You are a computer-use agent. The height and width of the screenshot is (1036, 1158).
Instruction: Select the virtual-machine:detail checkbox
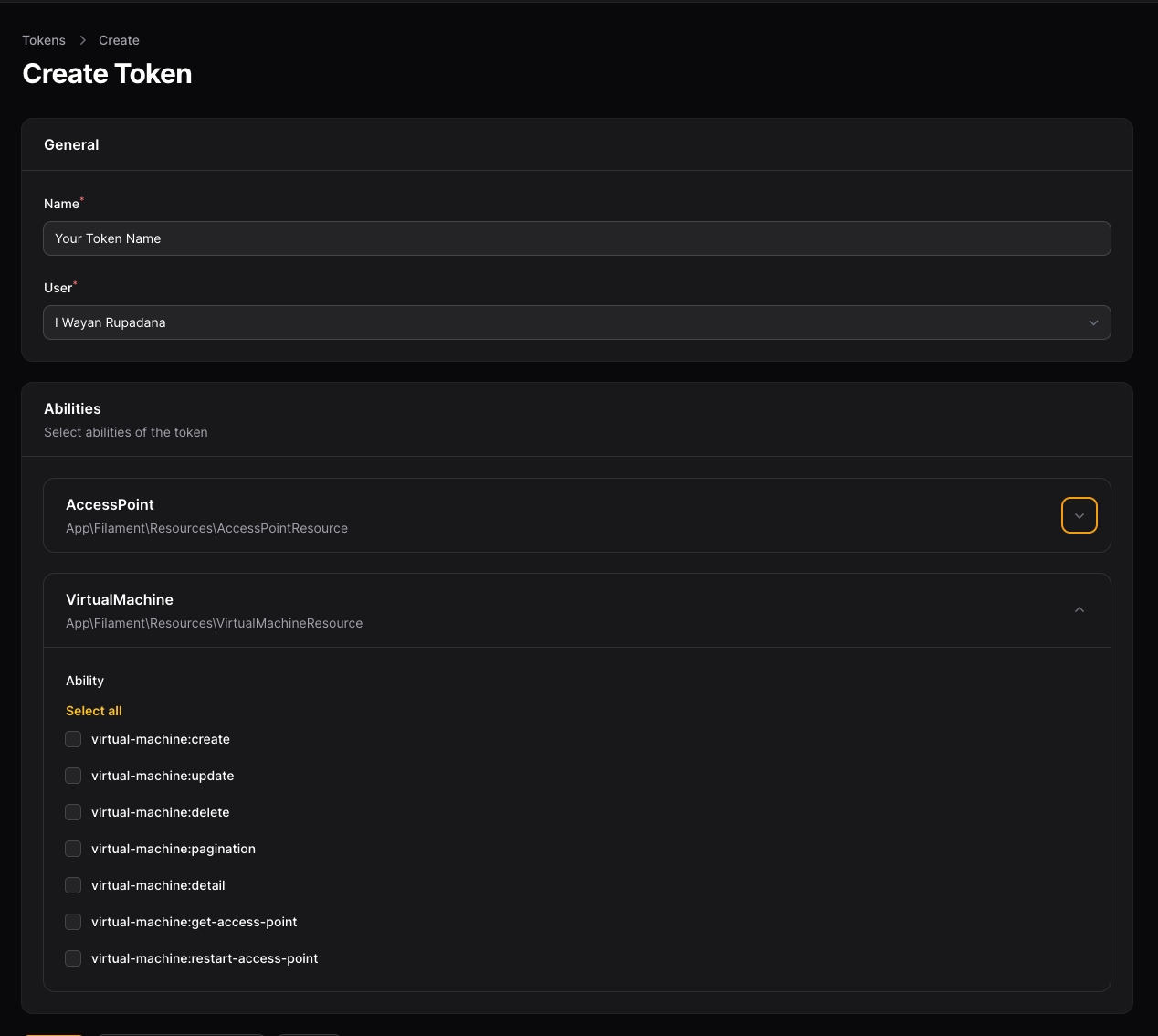[x=73, y=885]
